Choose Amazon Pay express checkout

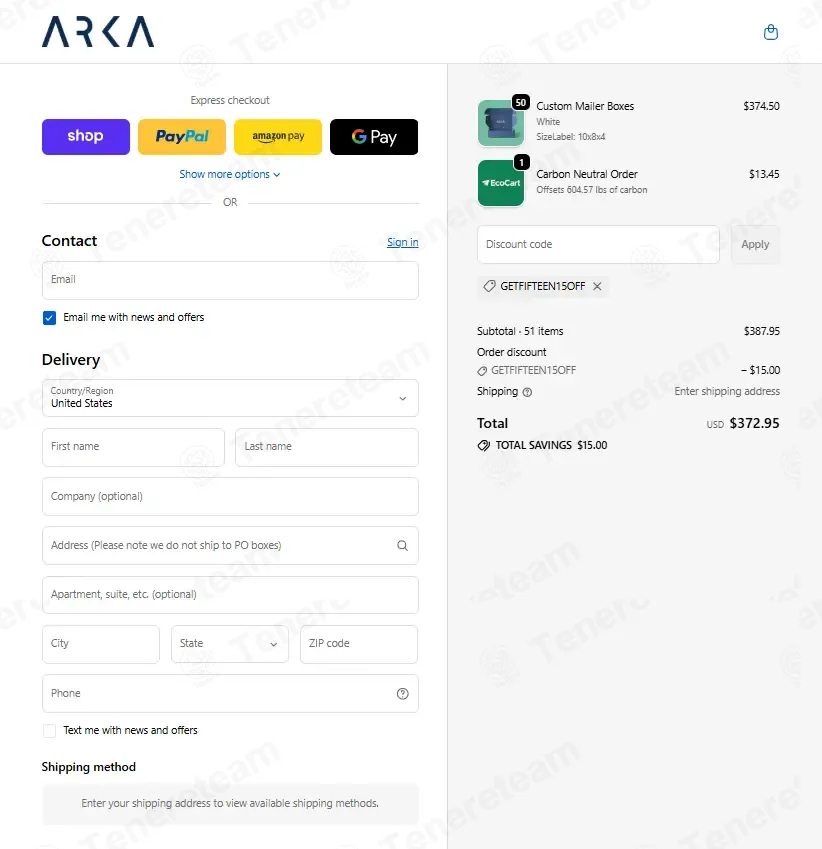[x=278, y=136]
